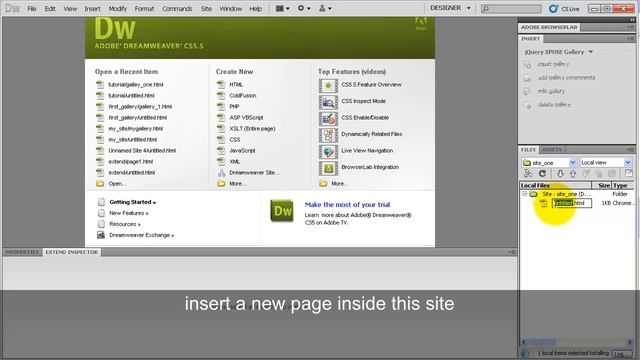
Task: Play Live View Navigation video icon
Action: pos(328,152)
